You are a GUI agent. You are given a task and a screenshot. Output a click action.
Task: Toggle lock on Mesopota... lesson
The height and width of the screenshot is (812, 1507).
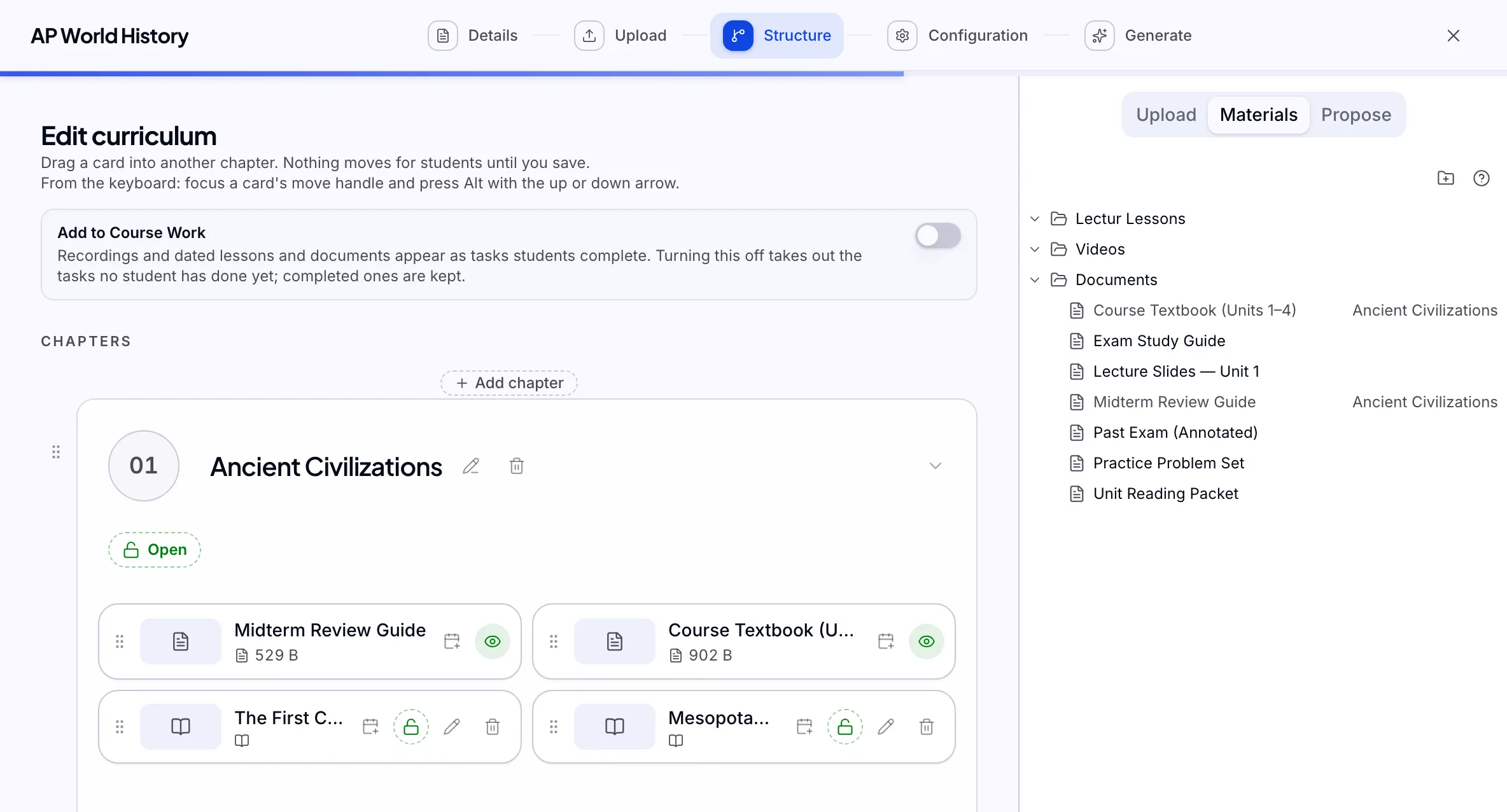pos(845,727)
